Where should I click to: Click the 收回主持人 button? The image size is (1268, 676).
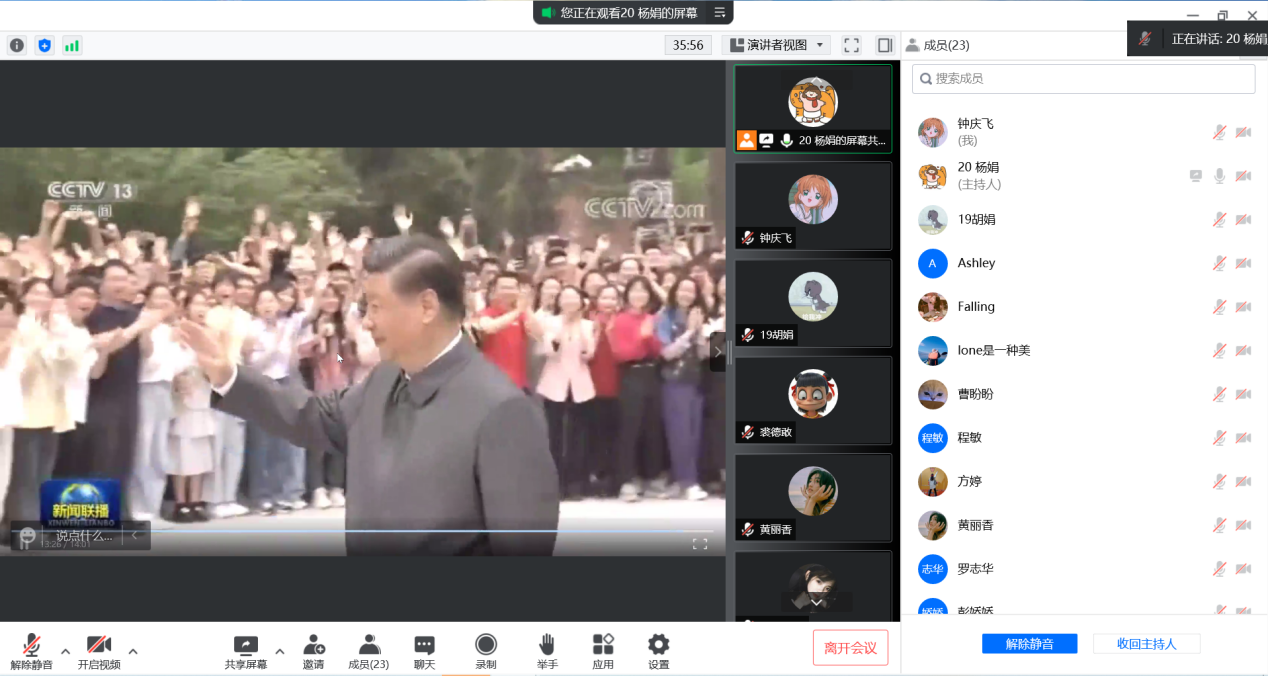click(x=1146, y=644)
